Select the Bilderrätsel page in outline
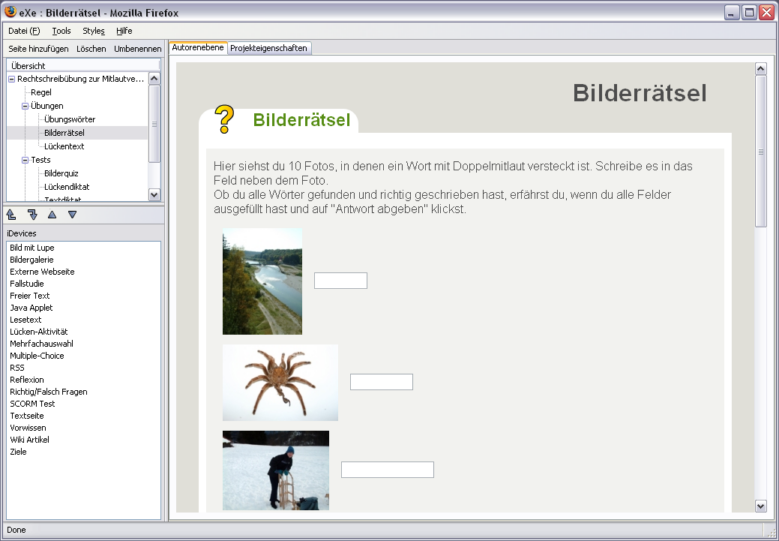 64,133
